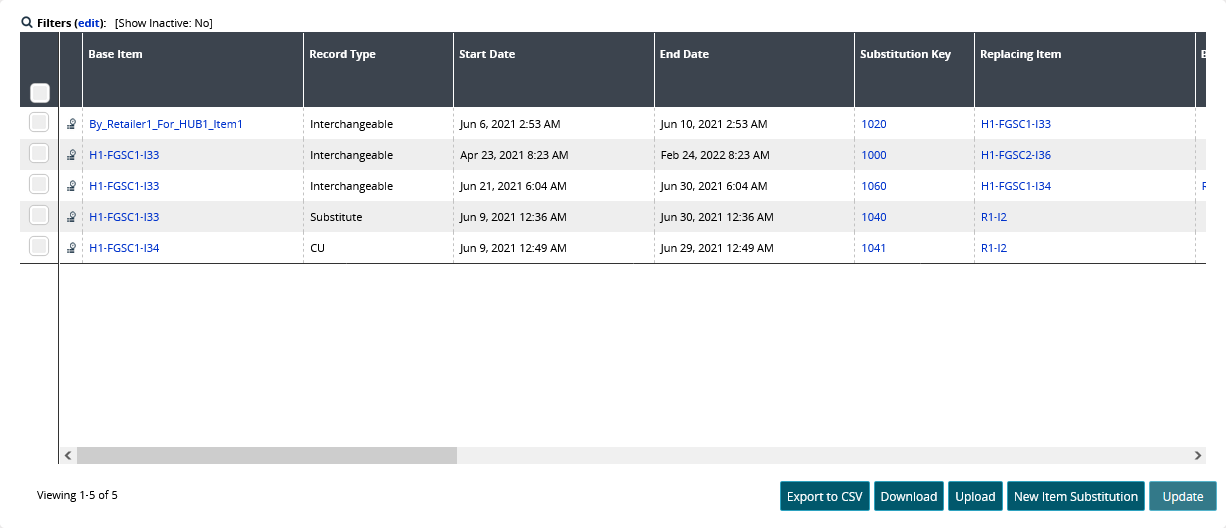Click the row icon beside By_Retailer1_For_HUB1_Item1
The image size is (1226, 528).
(72, 125)
